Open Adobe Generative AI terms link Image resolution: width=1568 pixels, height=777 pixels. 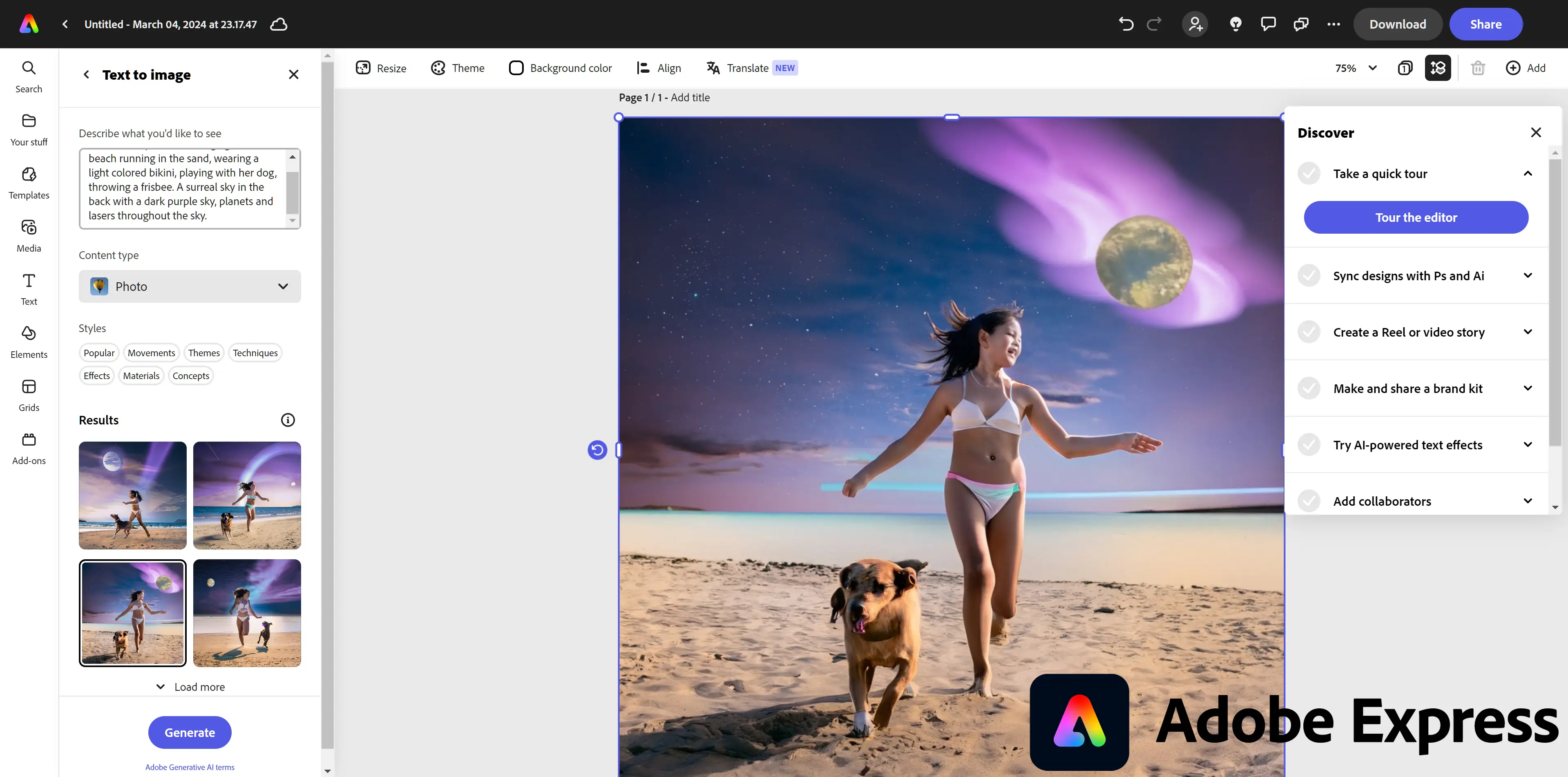point(189,767)
